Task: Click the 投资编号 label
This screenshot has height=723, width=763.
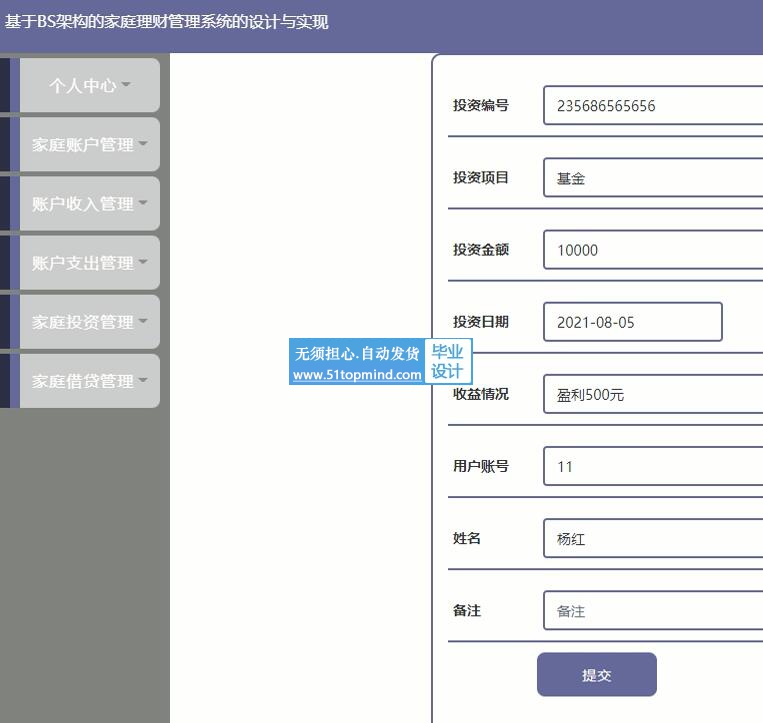Action: click(481, 105)
